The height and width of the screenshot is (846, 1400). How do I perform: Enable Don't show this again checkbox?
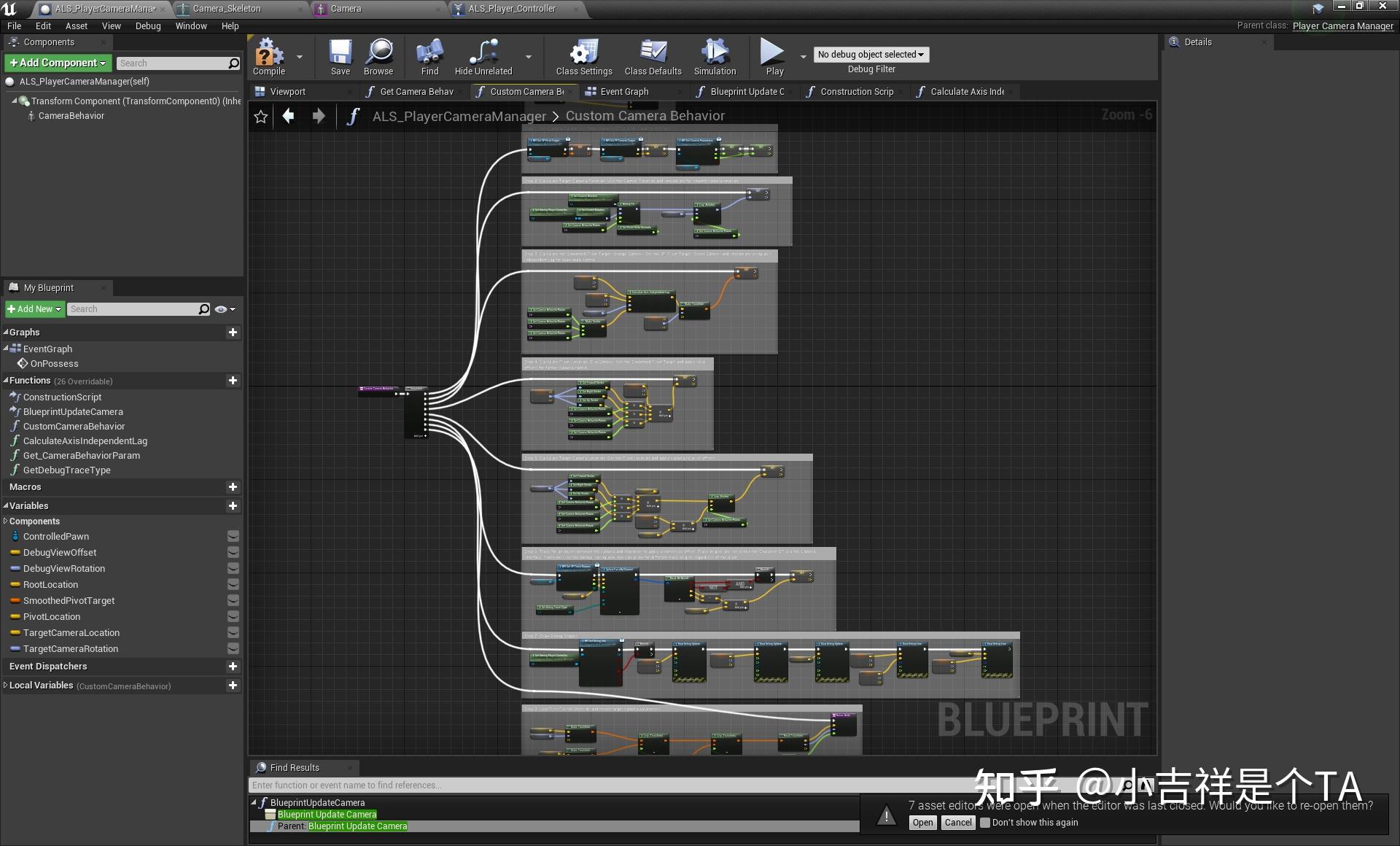pos(985,823)
